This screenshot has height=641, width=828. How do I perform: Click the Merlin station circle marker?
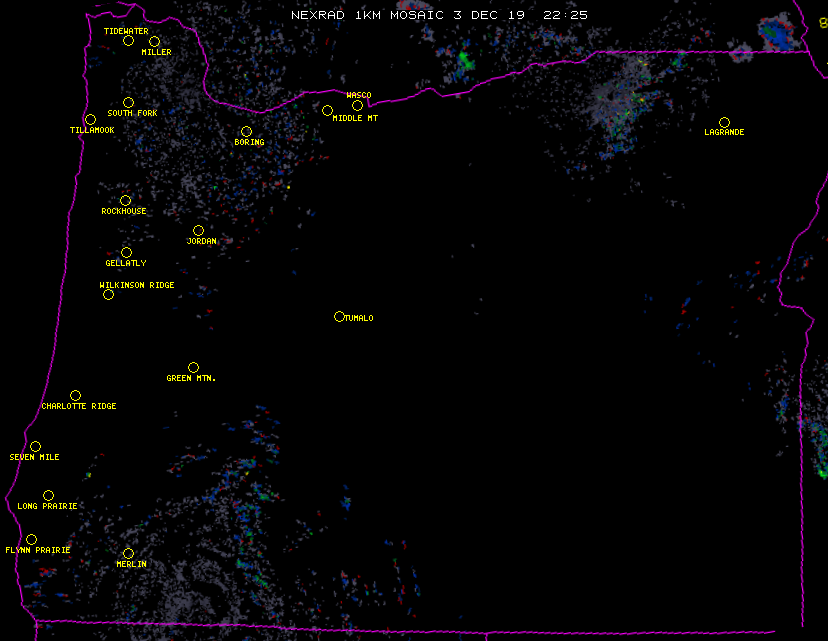[x=128, y=554]
